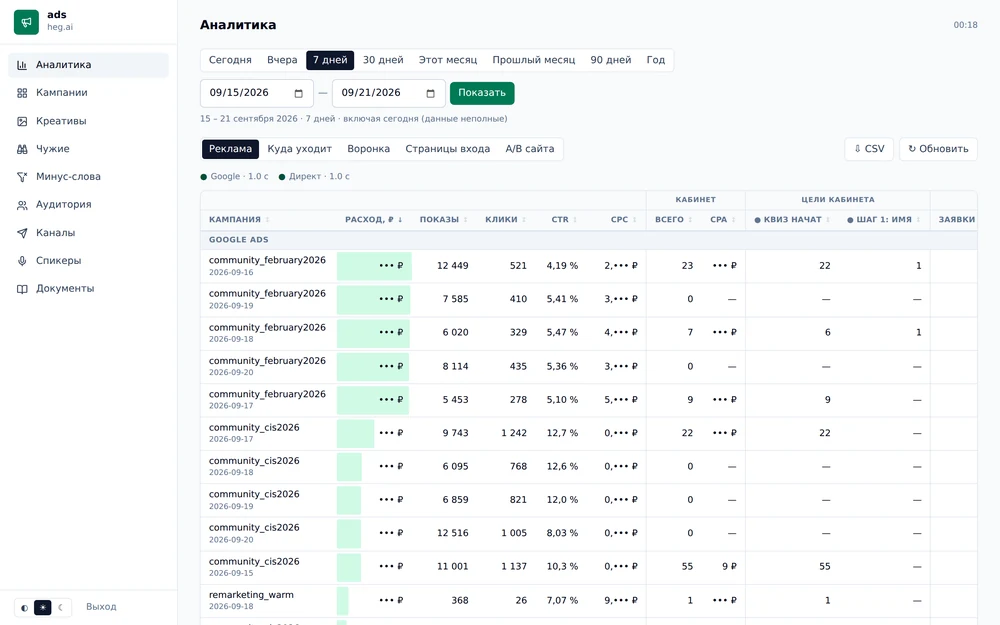Switch to the Воронка tab
Image resolution: width=1000 pixels, height=625 pixels.
click(369, 149)
